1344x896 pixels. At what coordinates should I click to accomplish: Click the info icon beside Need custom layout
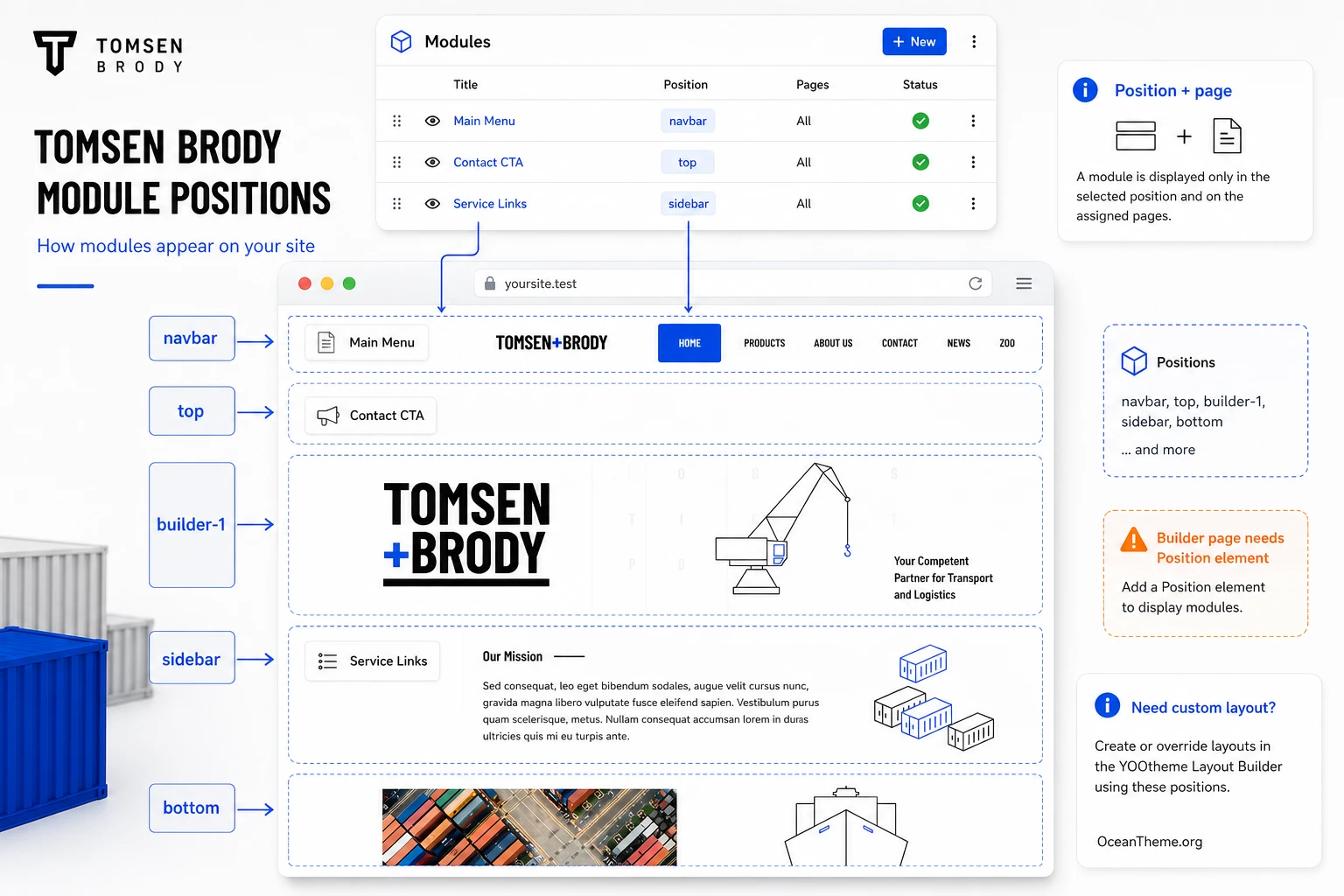click(x=1107, y=704)
